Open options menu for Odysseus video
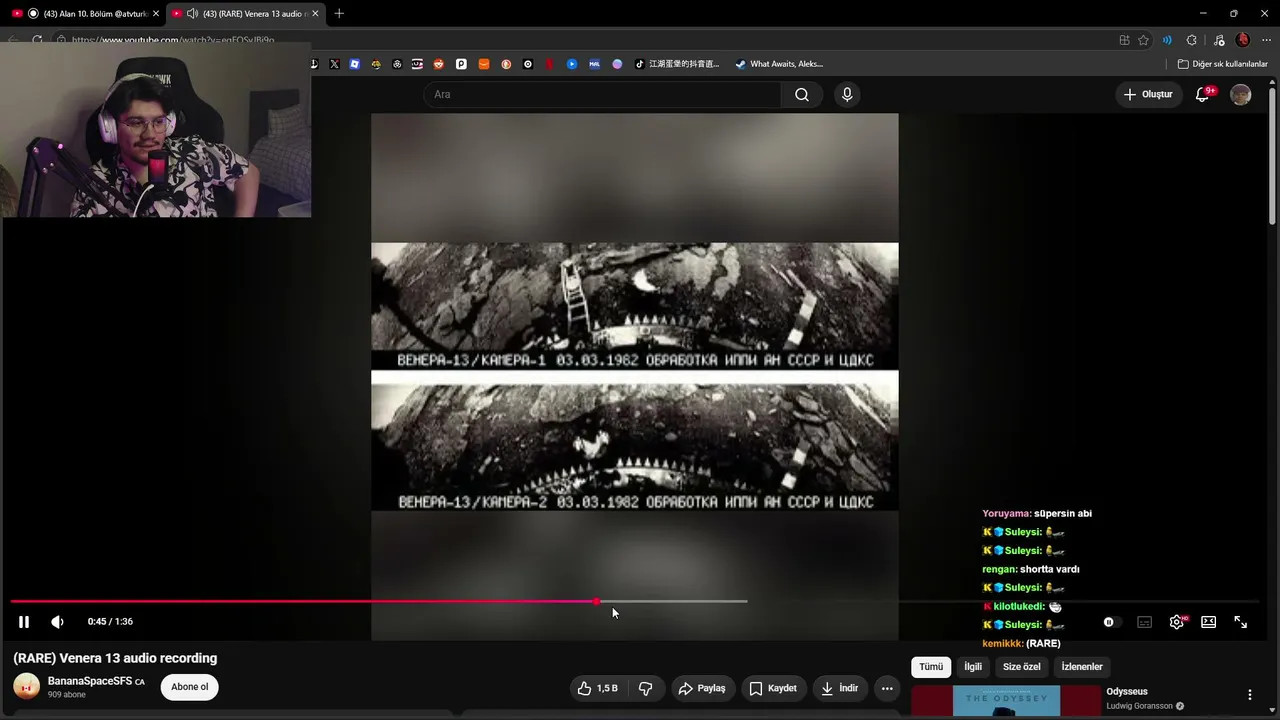Screen dimensions: 1280x720 [1249, 695]
